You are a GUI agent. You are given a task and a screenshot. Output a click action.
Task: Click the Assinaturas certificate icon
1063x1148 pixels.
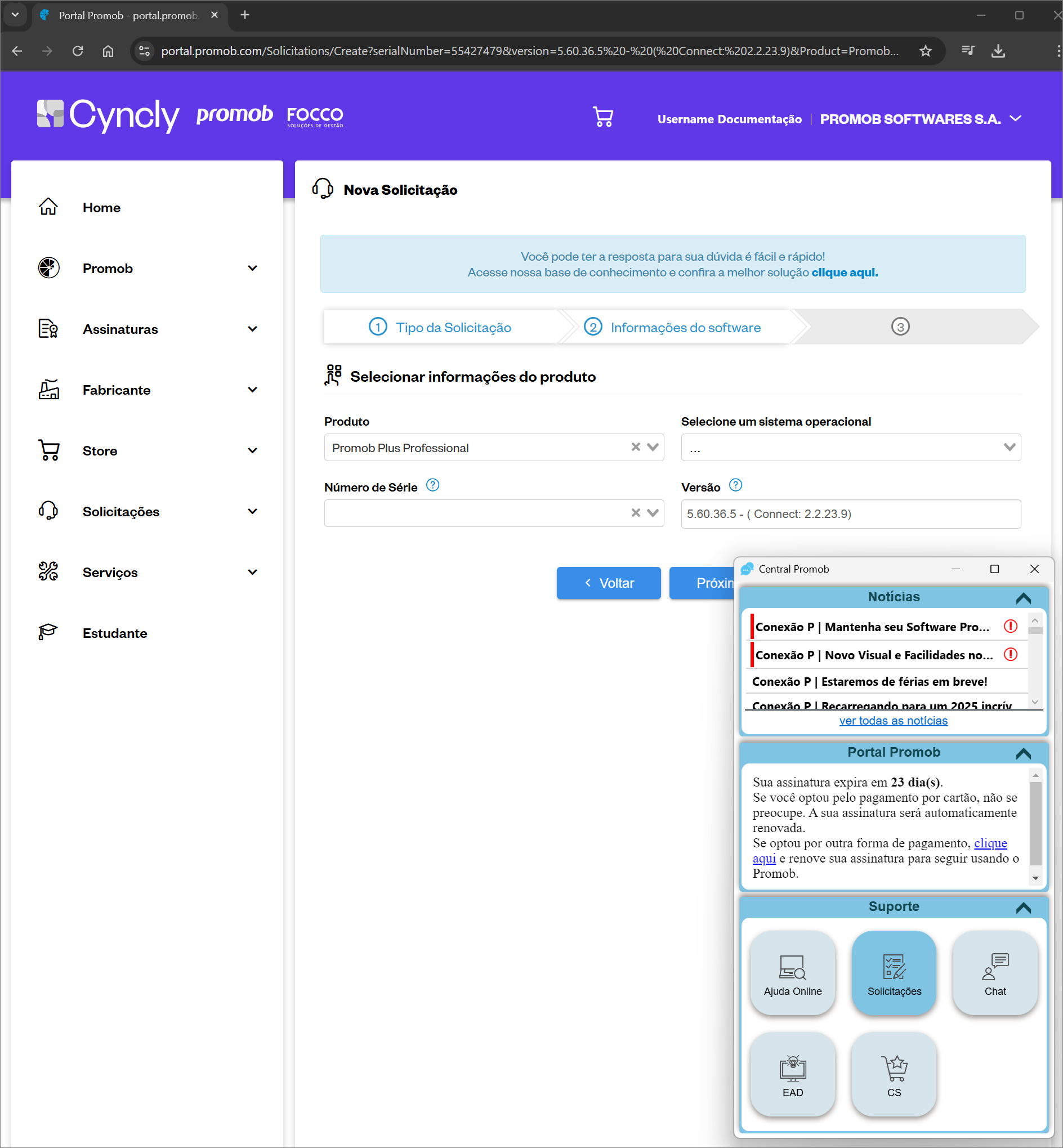[48, 329]
